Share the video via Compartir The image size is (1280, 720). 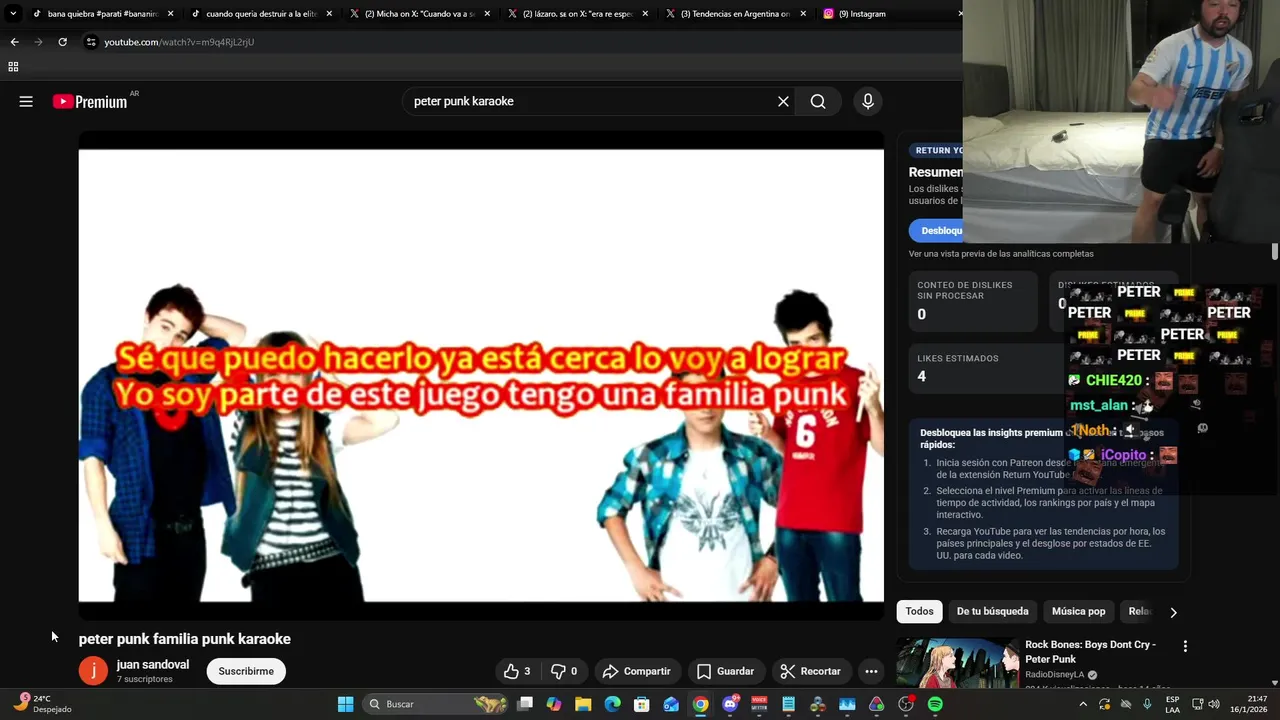(636, 671)
